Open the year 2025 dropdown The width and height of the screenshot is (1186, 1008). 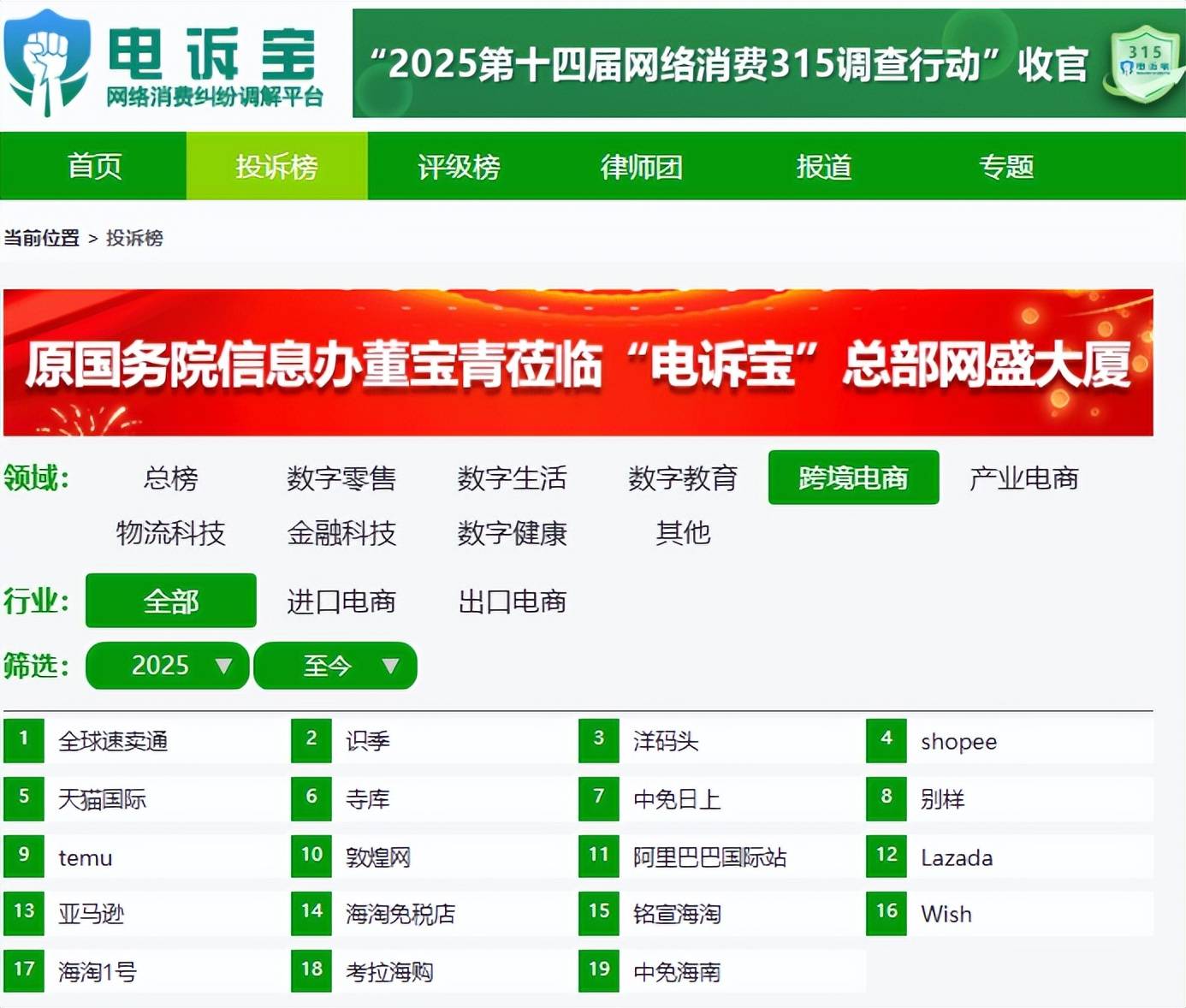point(168,666)
